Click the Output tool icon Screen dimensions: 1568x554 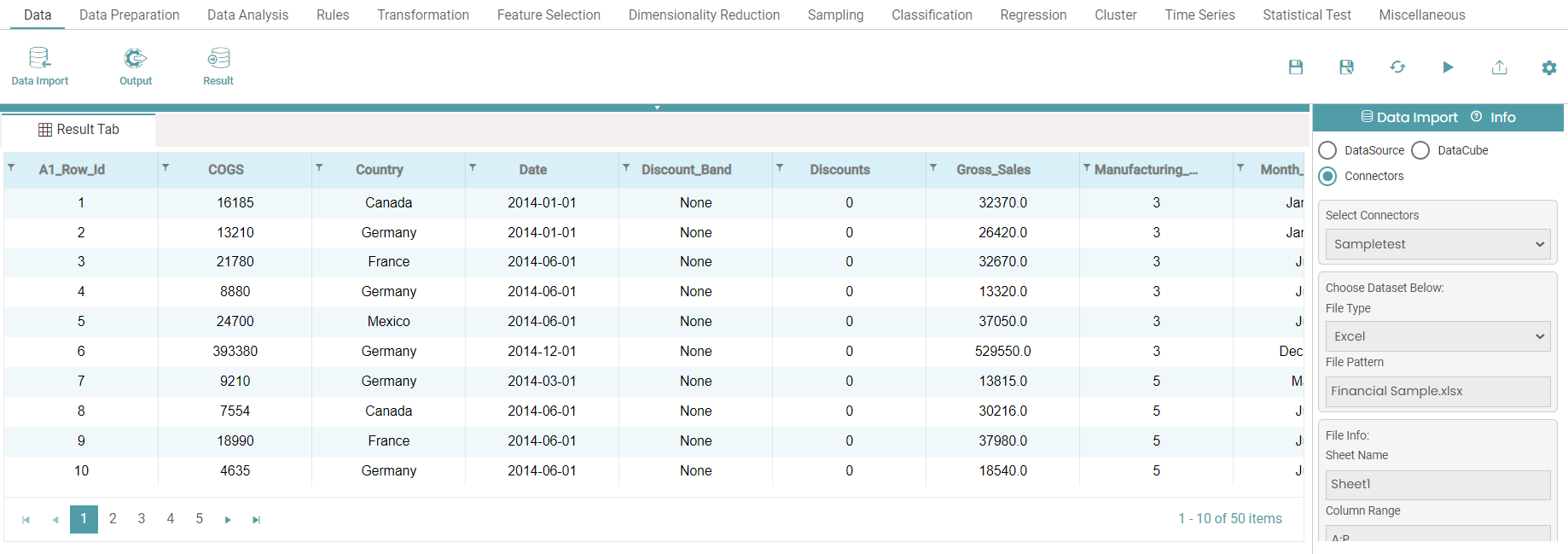[x=135, y=59]
